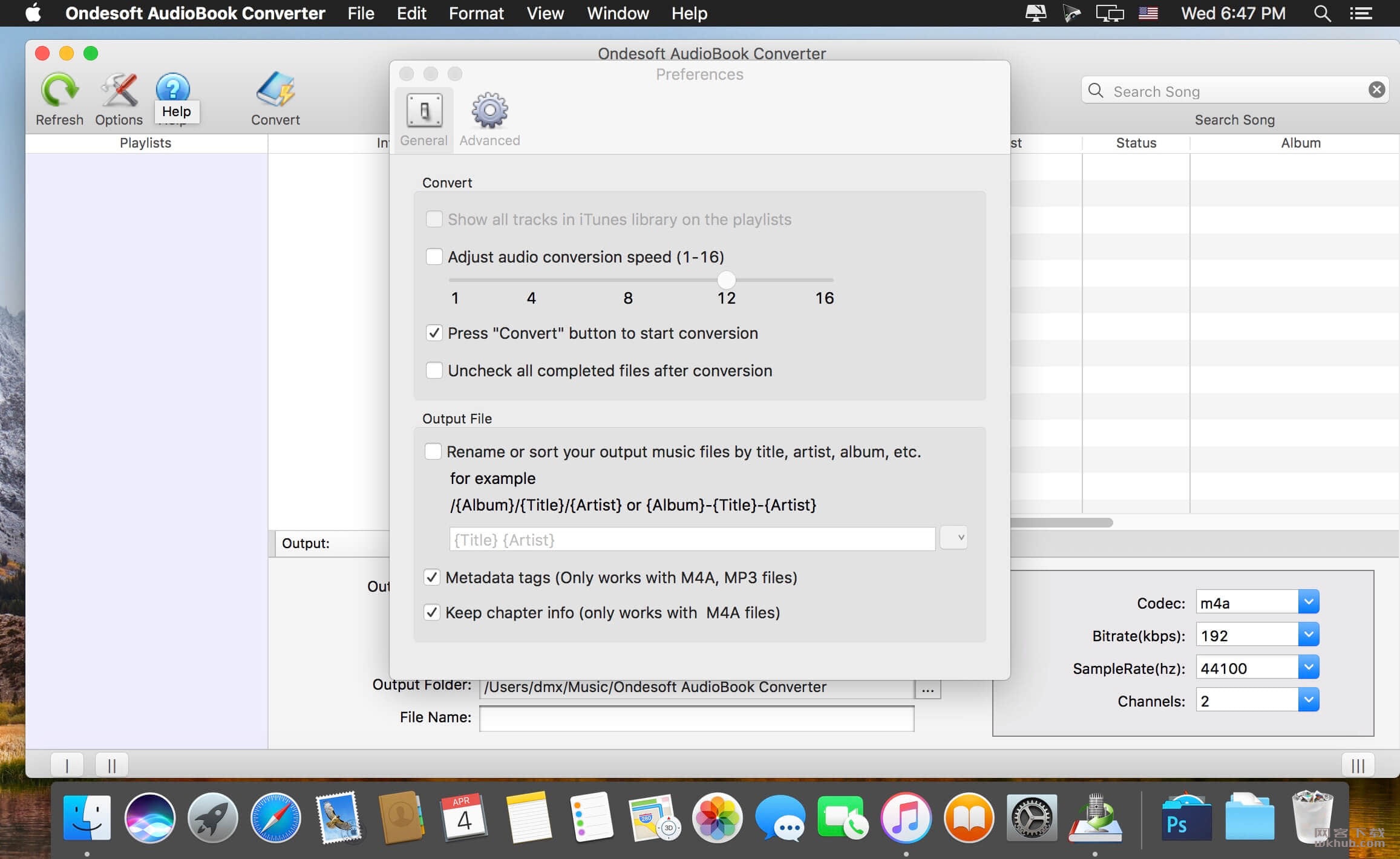Click the Search Song field
1400x859 pixels.
pyautogui.click(x=1234, y=91)
